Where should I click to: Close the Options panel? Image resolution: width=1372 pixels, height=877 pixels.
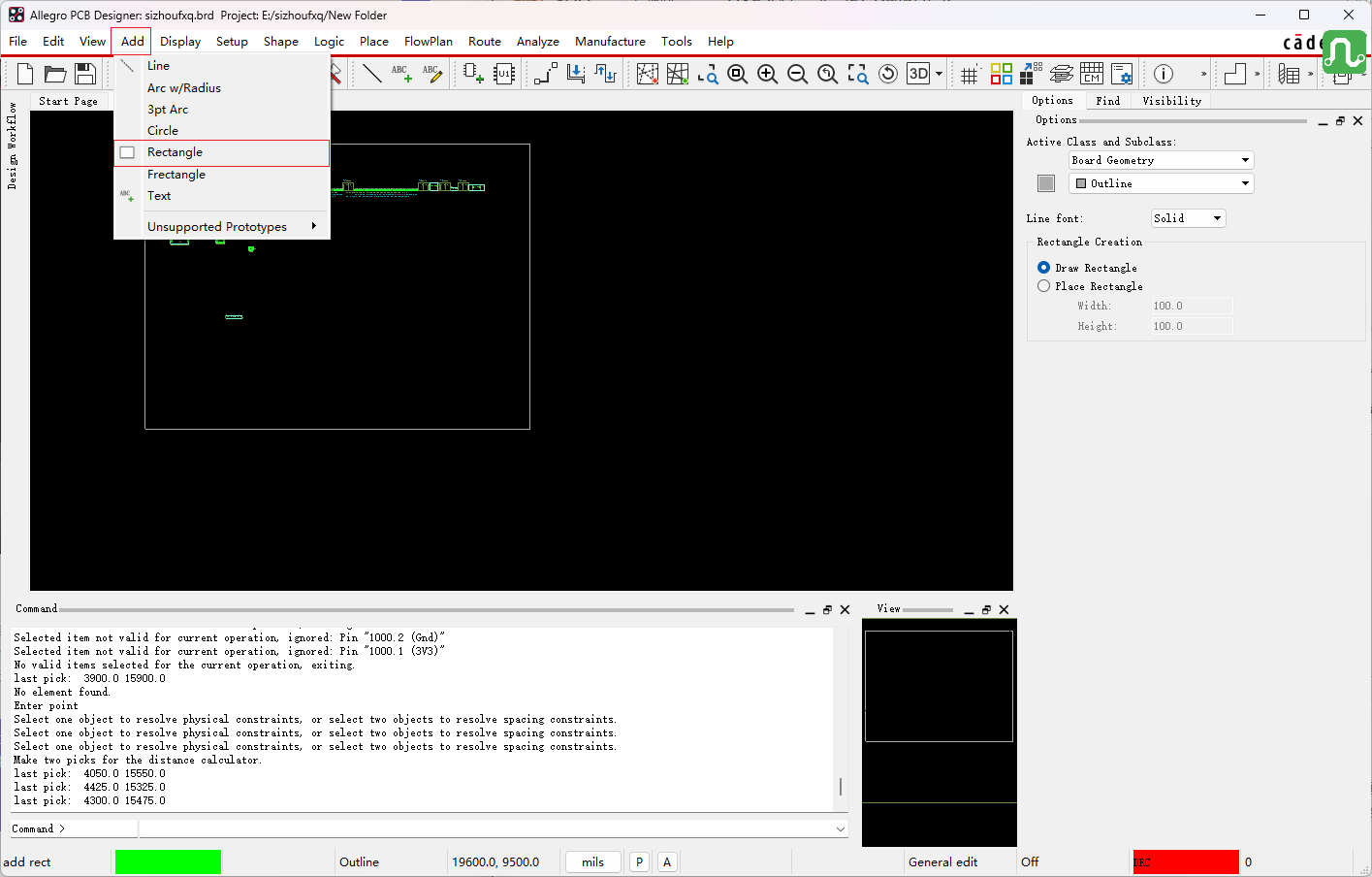coord(1357,121)
